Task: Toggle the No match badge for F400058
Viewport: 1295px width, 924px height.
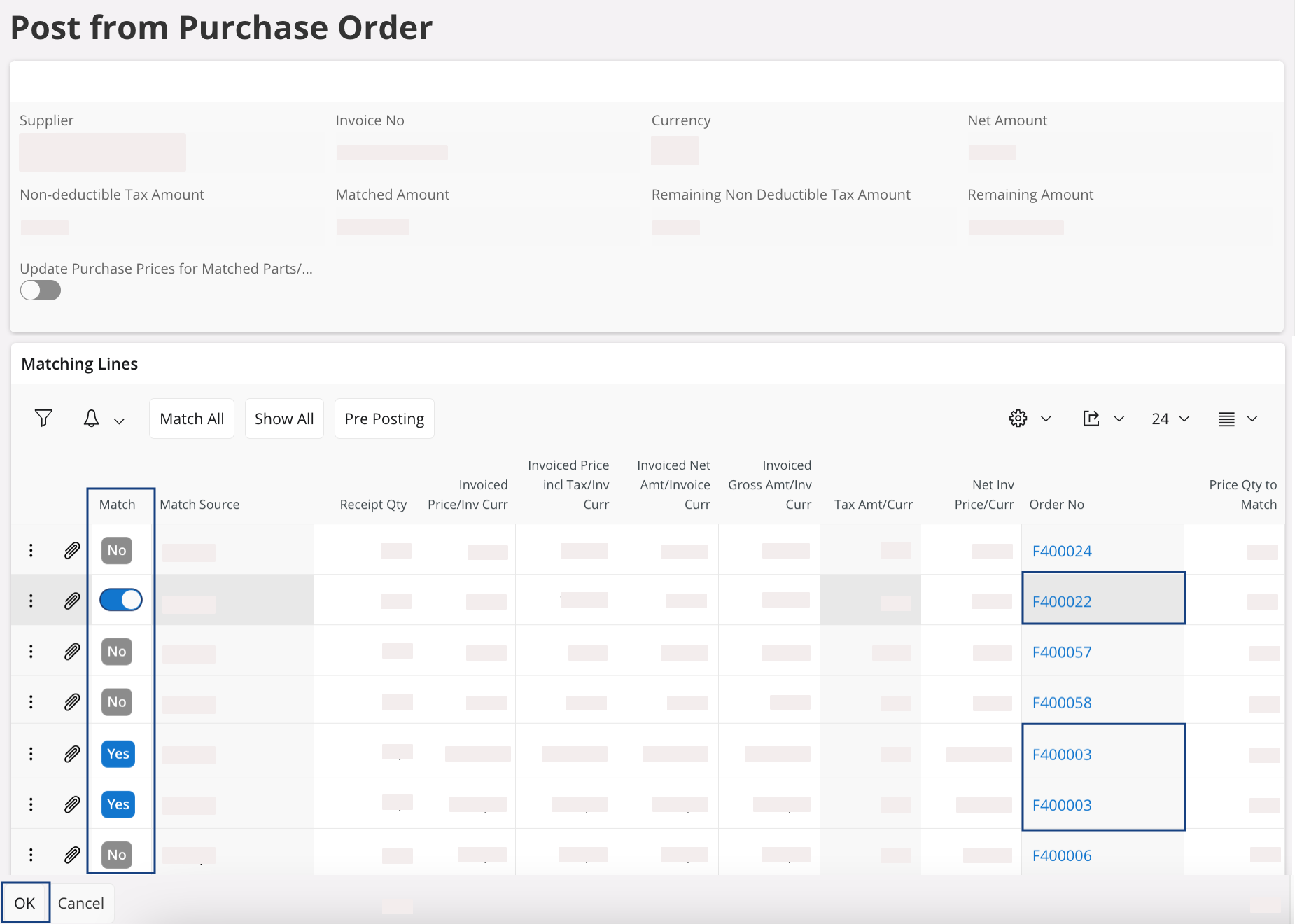Action: (x=117, y=702)
